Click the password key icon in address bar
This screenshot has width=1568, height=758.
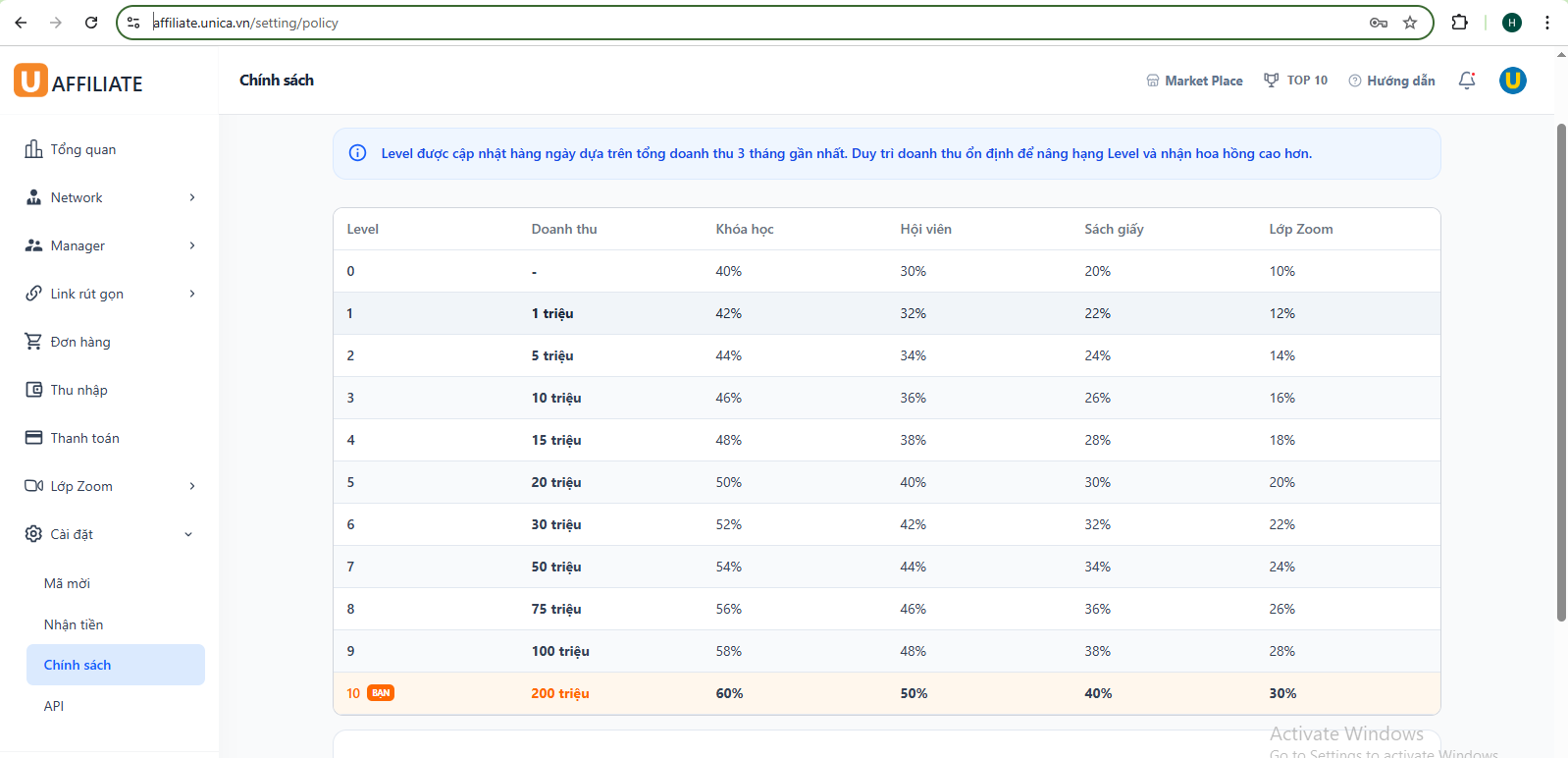click(1379, 23)
